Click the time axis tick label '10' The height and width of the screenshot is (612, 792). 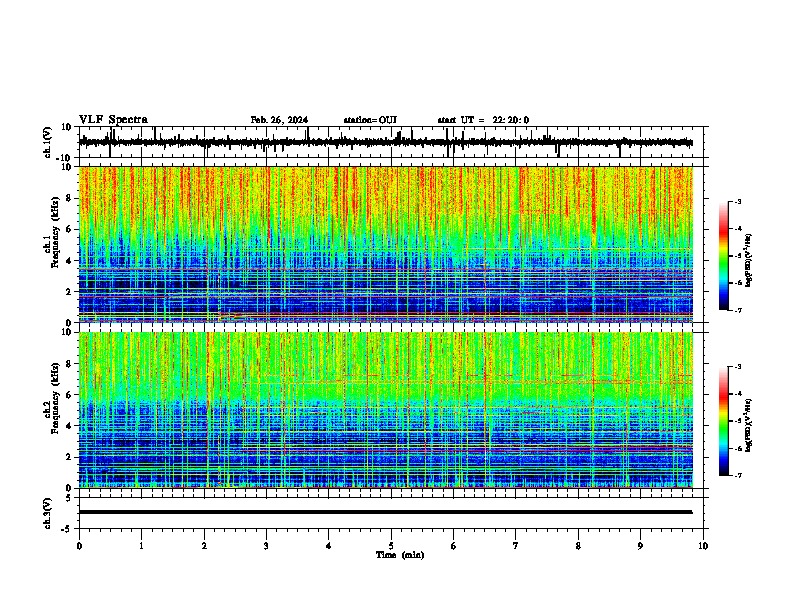pos(703,546)
